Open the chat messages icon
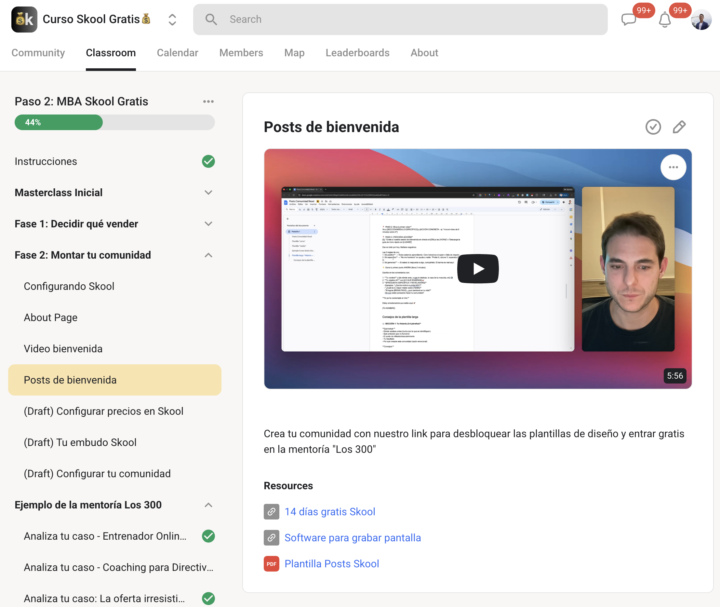The width and height of the screenshot is (720, 607). pos(628,20)
